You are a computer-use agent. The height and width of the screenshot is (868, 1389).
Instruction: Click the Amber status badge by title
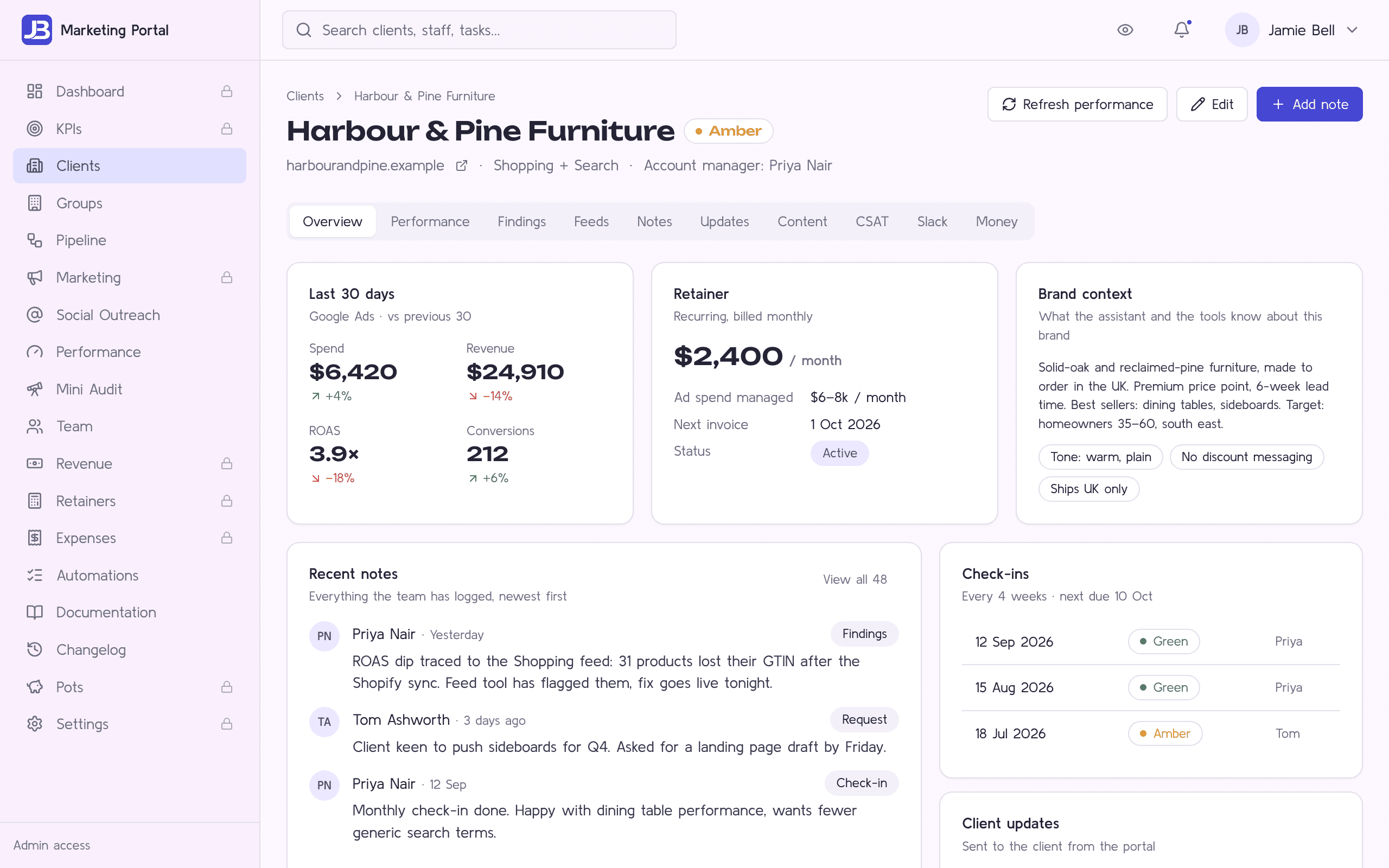tap(728, 131)
